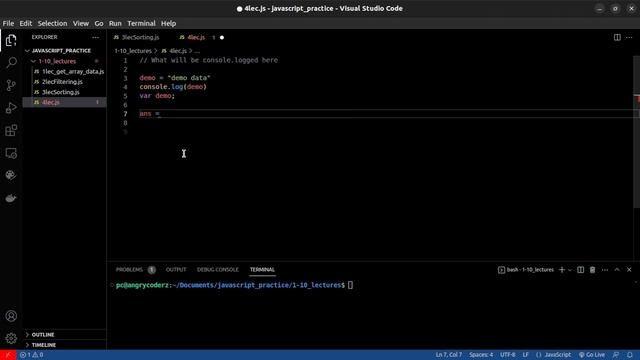The height and width of the screenshot is (360, 640).
Task: Open the Edit menu
Action: (25, 23)
